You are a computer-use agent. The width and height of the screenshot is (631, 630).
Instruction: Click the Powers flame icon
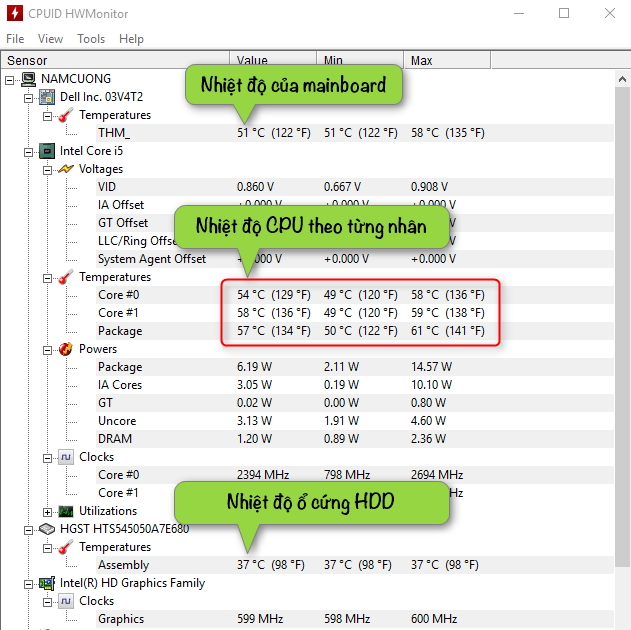click(66, 349)
